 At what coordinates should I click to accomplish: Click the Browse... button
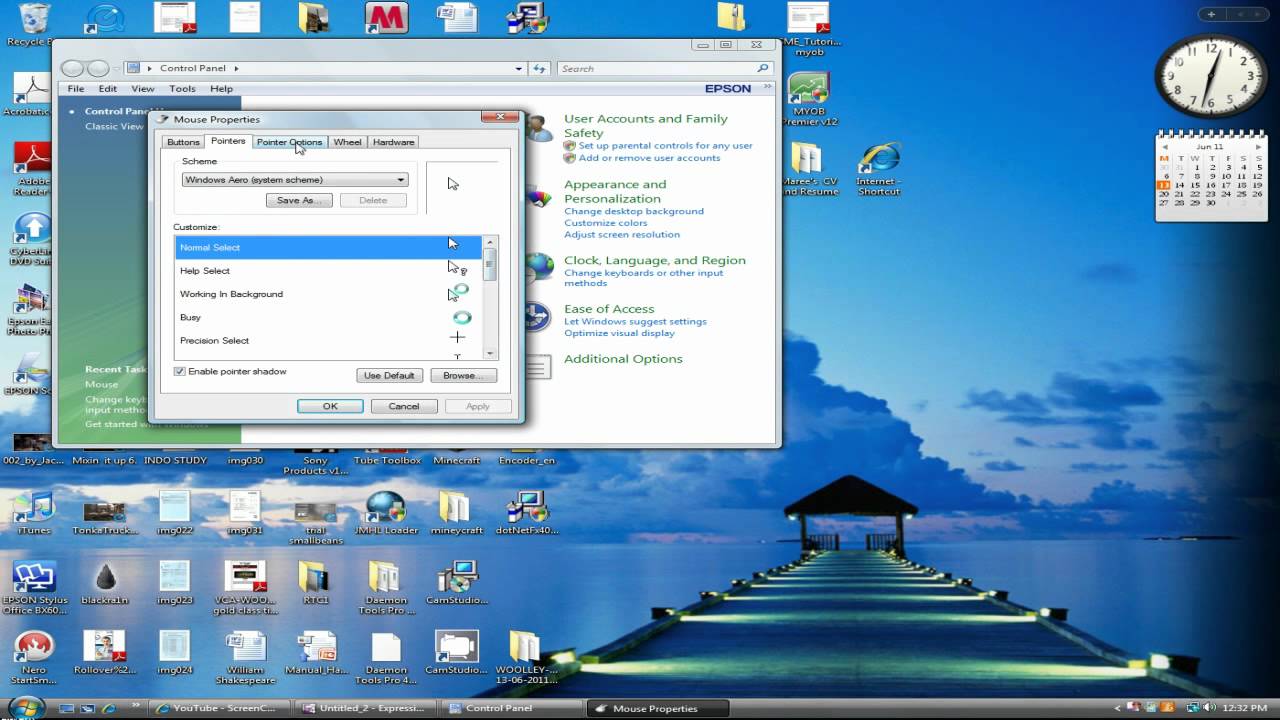pos(463,375)
